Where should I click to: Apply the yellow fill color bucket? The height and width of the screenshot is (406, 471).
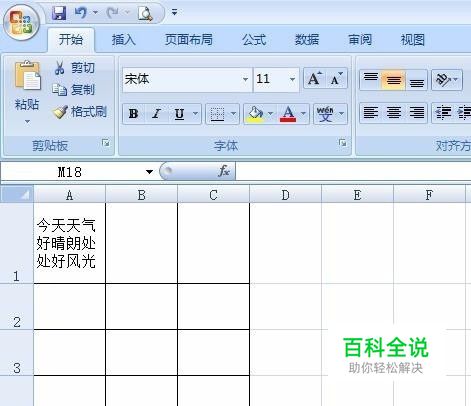coord(255,114)
